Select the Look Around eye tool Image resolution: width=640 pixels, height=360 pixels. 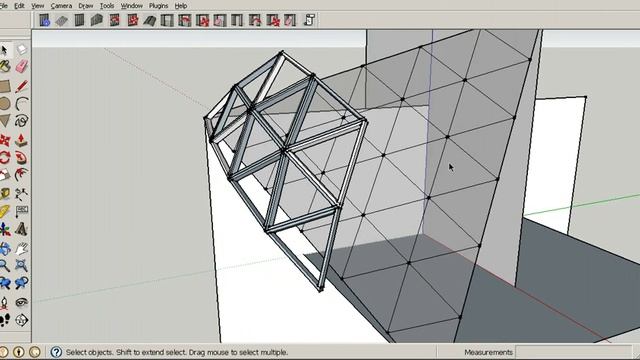click(21, 302)
